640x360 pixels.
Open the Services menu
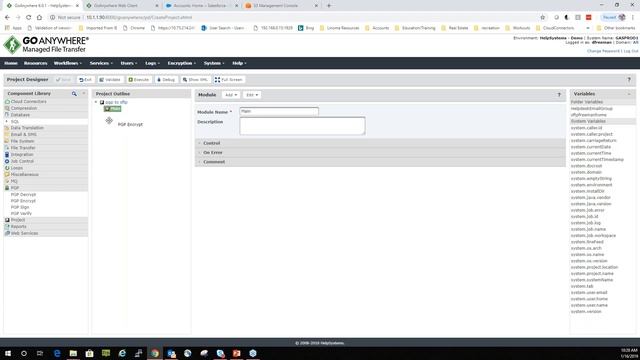point(101,63)
